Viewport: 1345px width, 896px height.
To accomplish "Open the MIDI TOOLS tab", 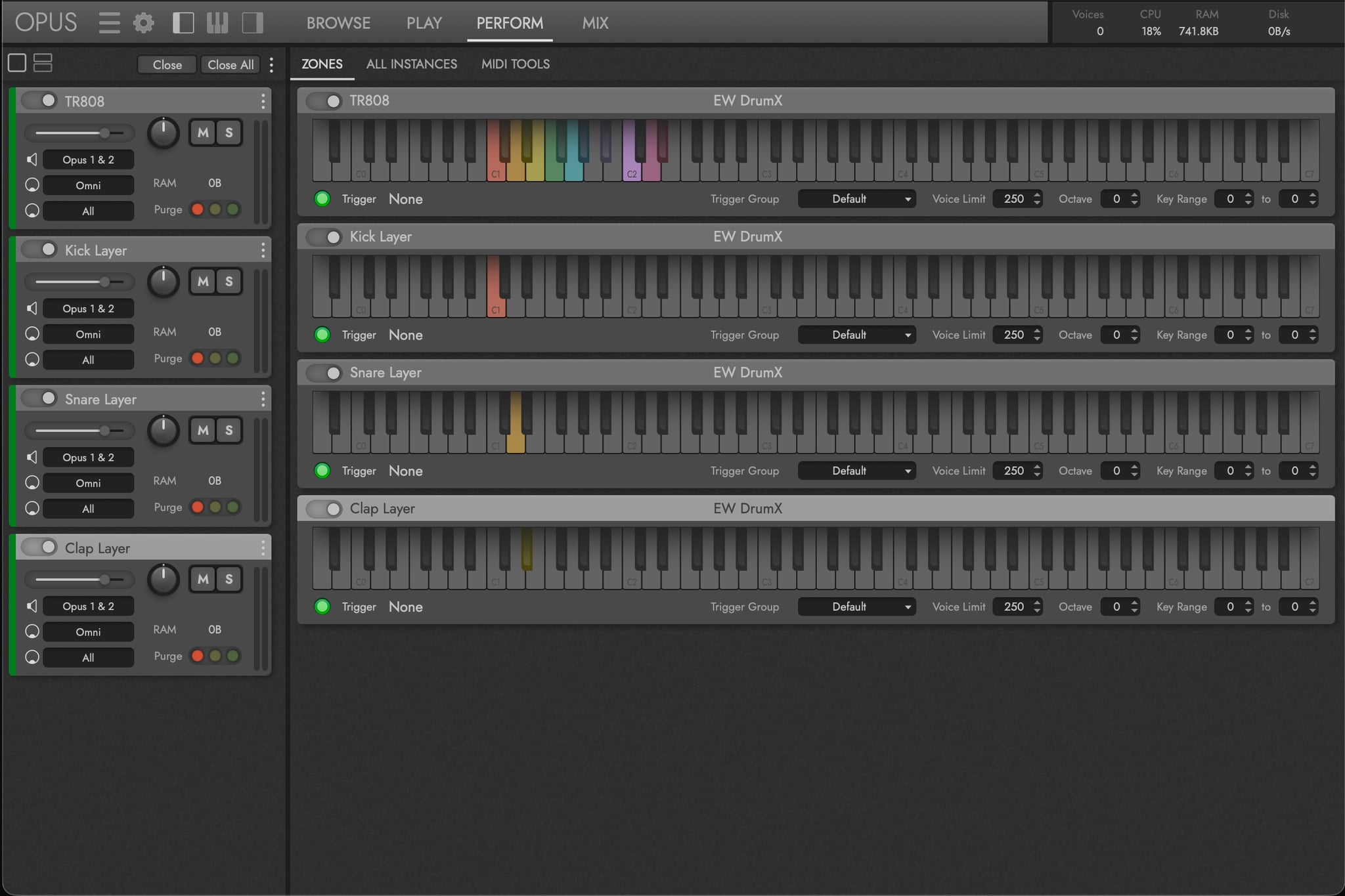I will point(516,64).
